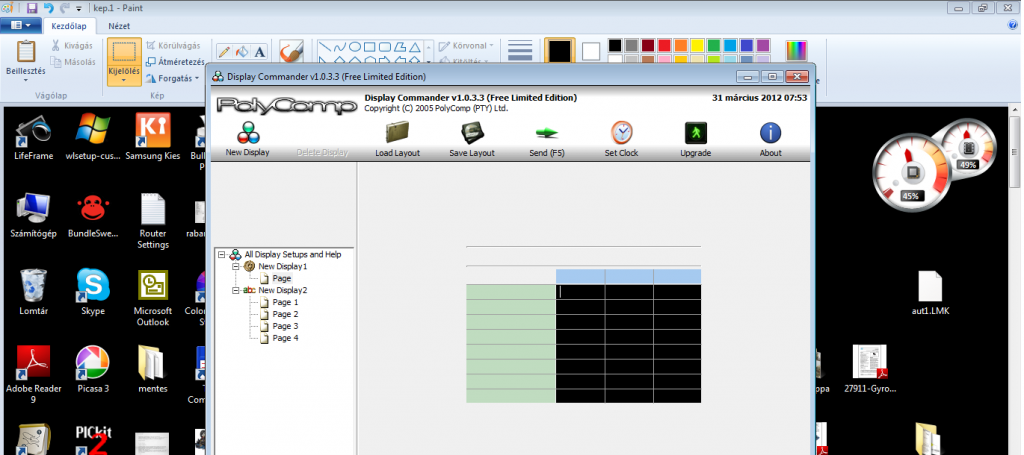Open the About info icon

tap(771, 133)
